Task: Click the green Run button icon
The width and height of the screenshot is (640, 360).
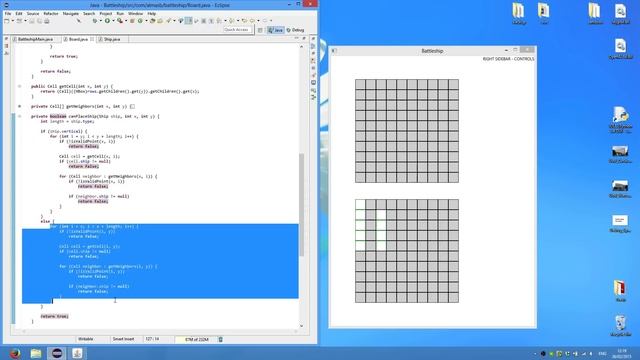Action: [x=107, y=20]
